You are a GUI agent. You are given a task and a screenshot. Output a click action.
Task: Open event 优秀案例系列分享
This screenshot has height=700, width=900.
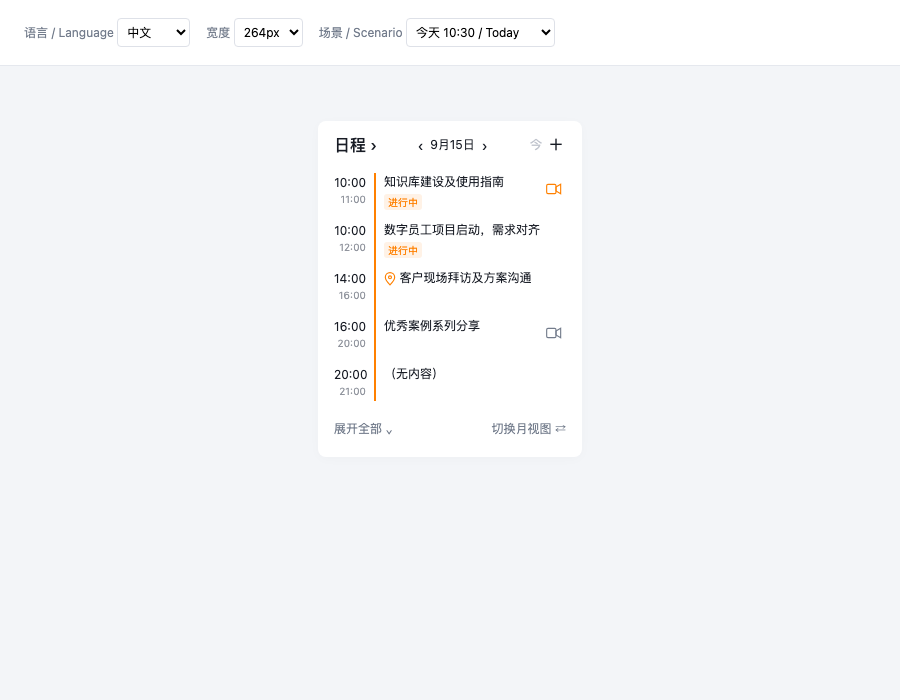tap(432, 326)
